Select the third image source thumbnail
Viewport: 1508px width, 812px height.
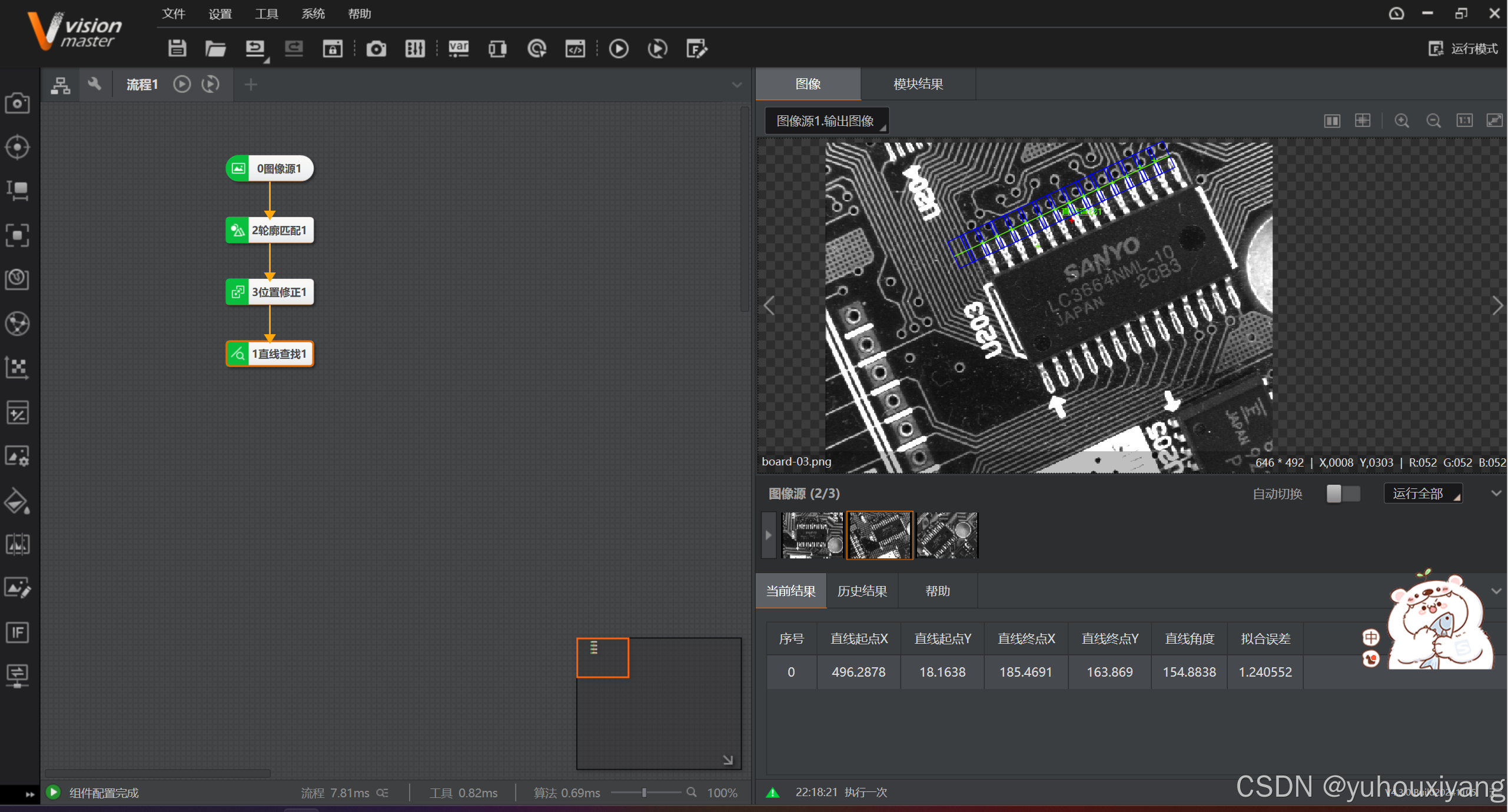click(946, 535)
